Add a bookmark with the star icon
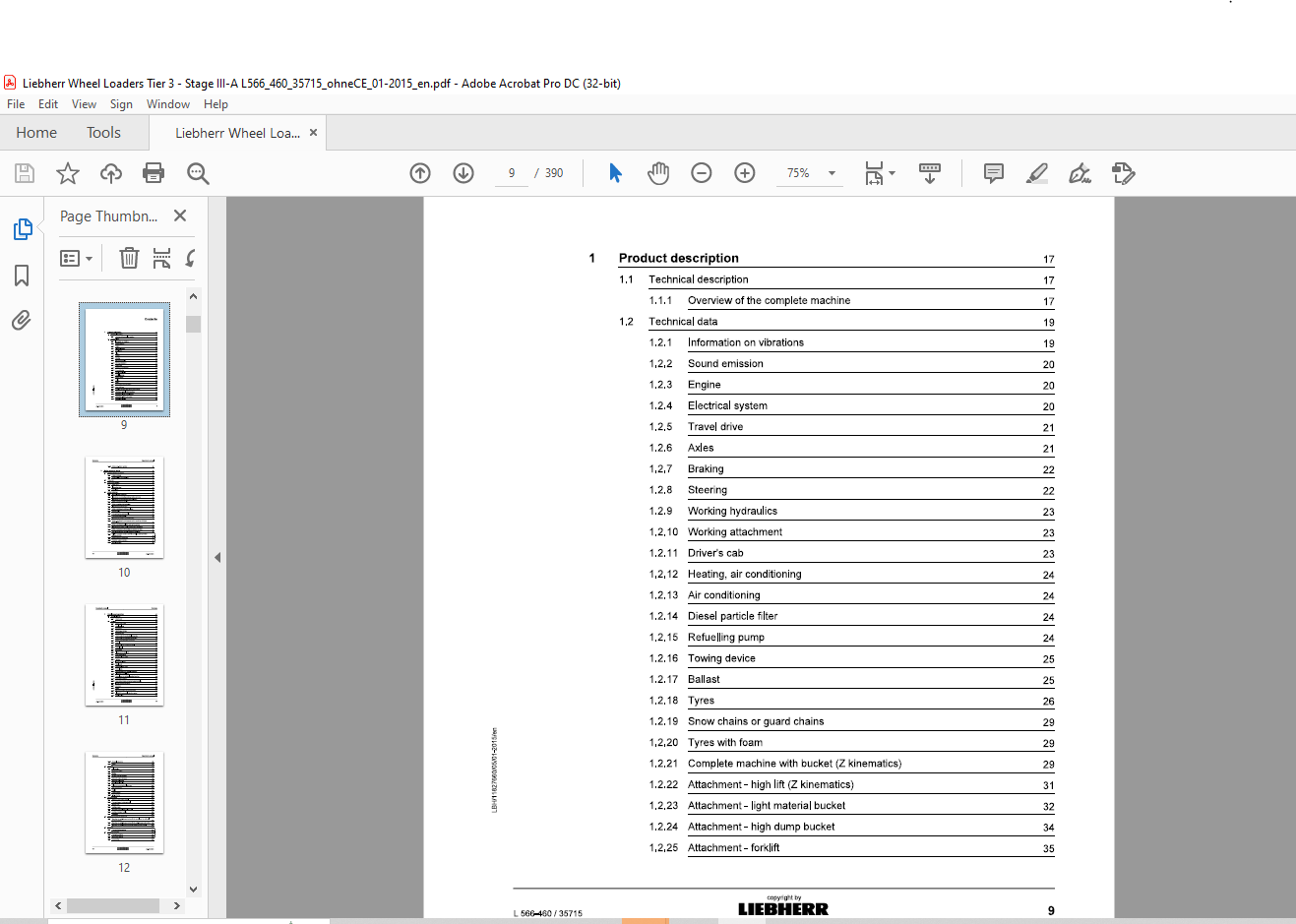 (x=68, y=174)
